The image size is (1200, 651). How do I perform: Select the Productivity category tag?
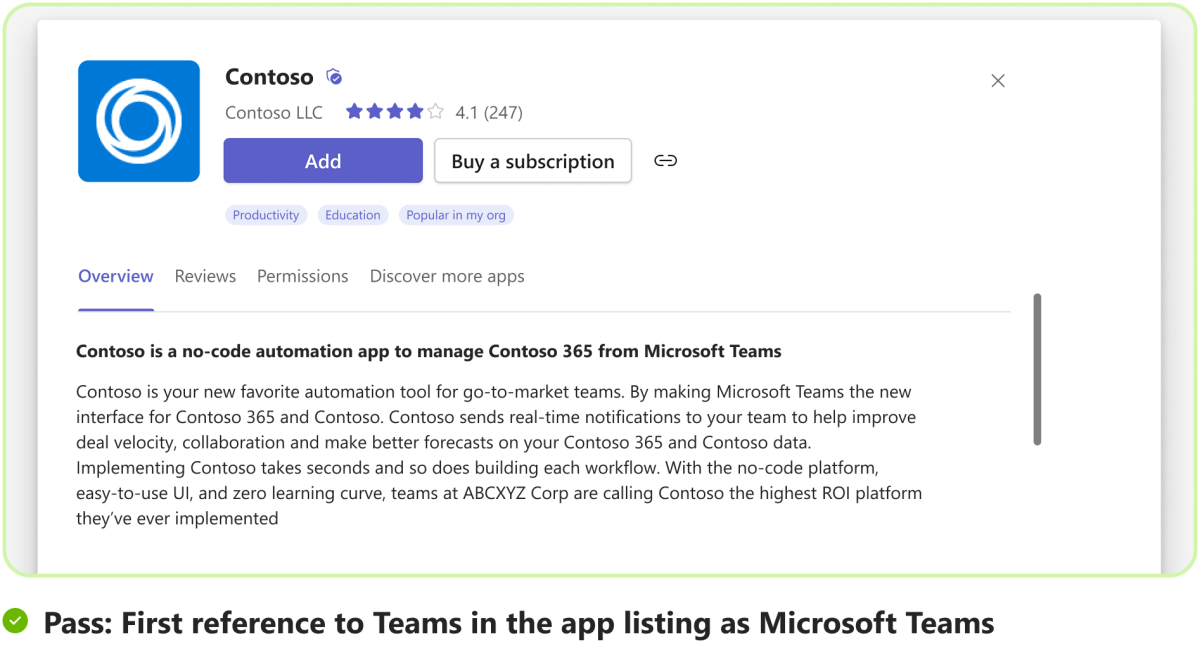[x=266, y=214]
